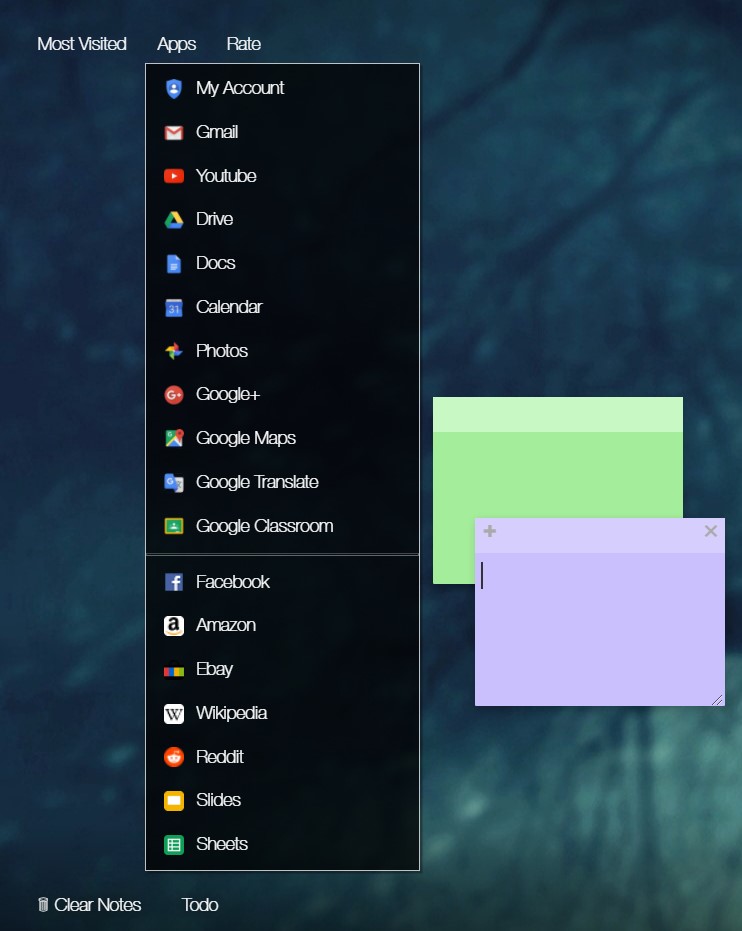
Task: Open Google Translate text entry
Action: 257,482
